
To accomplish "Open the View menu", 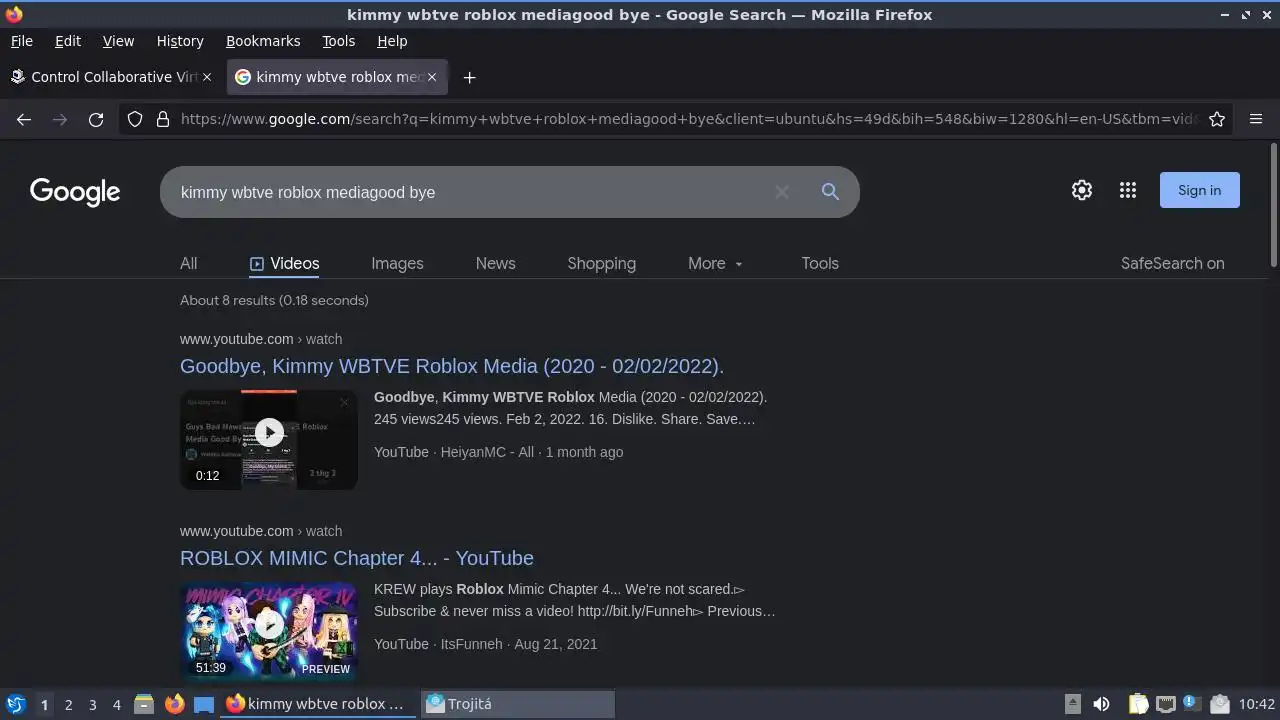I will (x=118, y=41).
